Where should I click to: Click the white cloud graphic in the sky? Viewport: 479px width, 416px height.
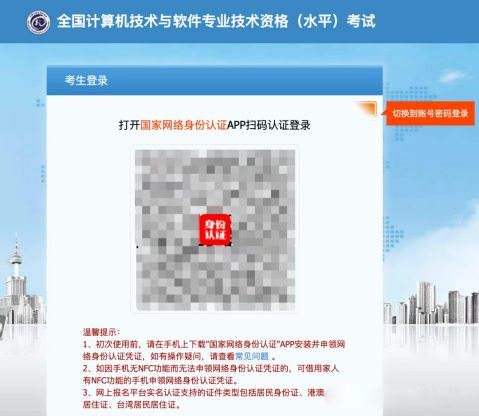[x=453, y=77]
